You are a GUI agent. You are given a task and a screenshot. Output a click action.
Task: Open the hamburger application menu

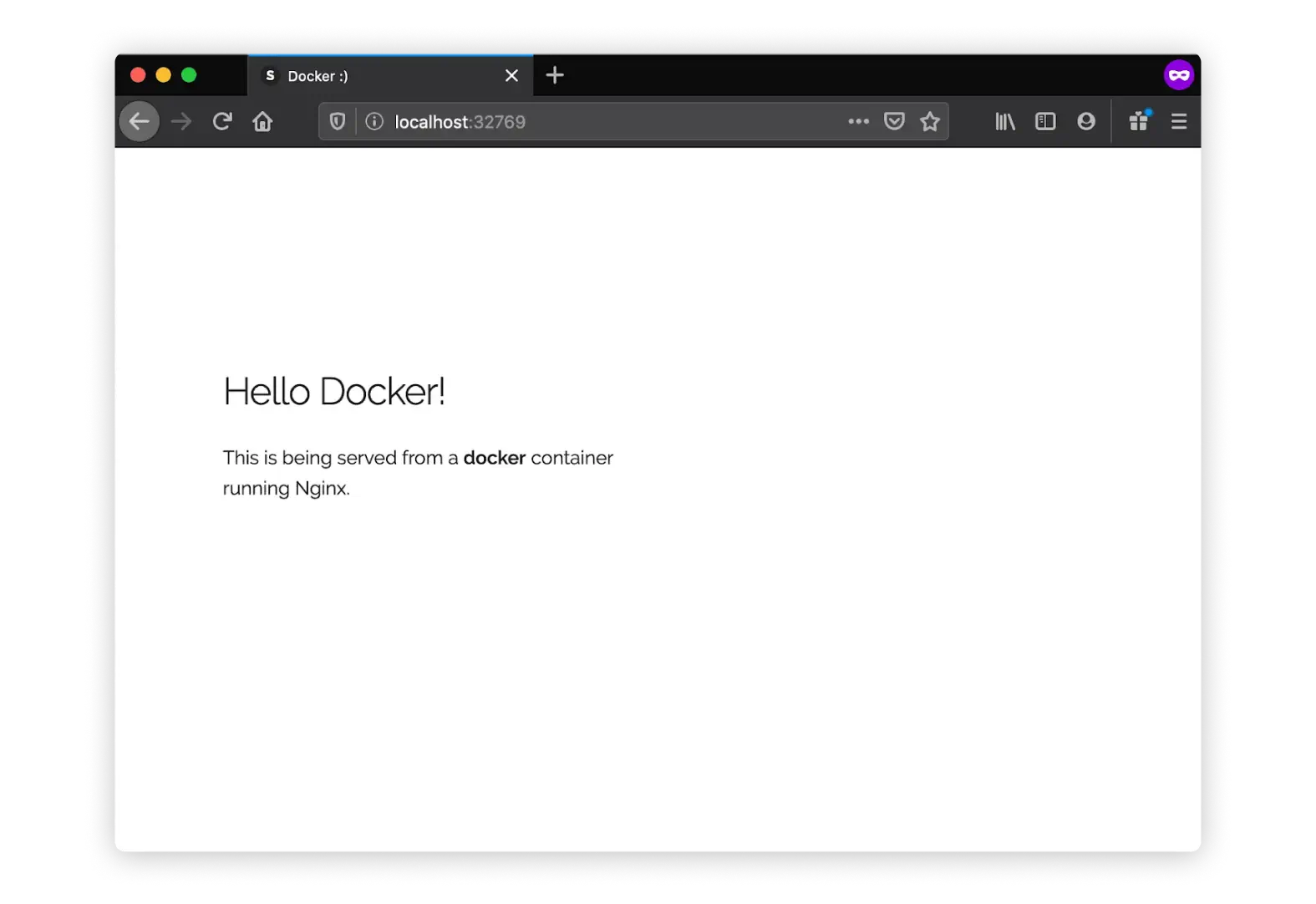[1179, 122]
